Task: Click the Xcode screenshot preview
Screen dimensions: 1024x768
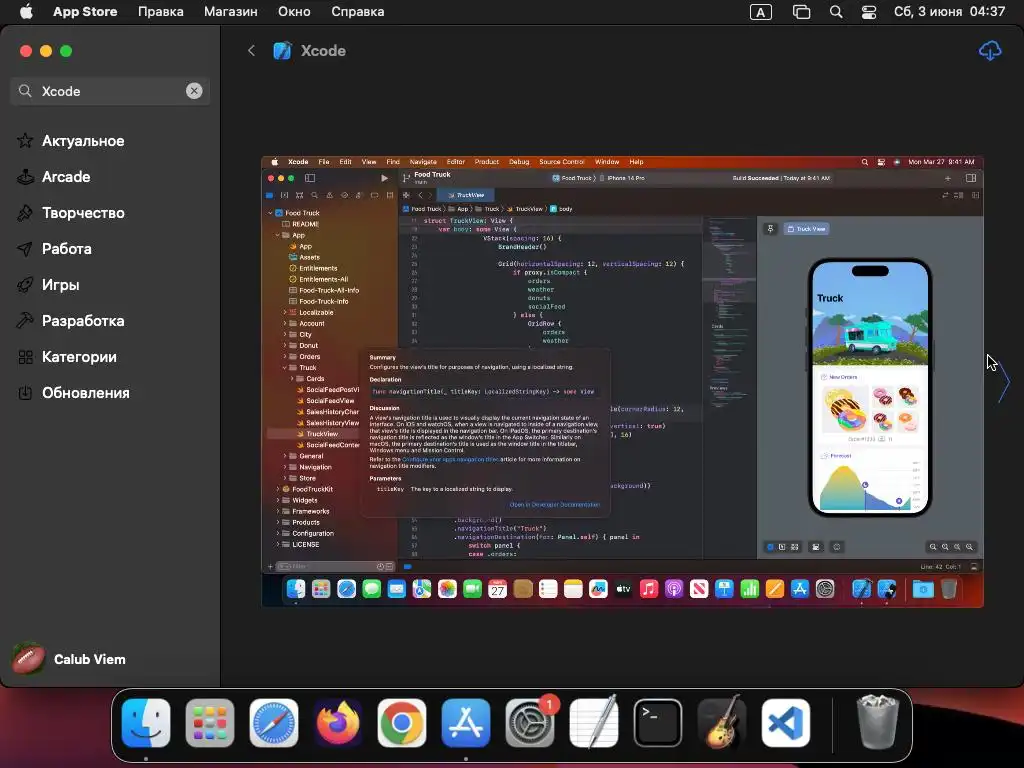Action: pyautogui.click(x=622, y=382)
